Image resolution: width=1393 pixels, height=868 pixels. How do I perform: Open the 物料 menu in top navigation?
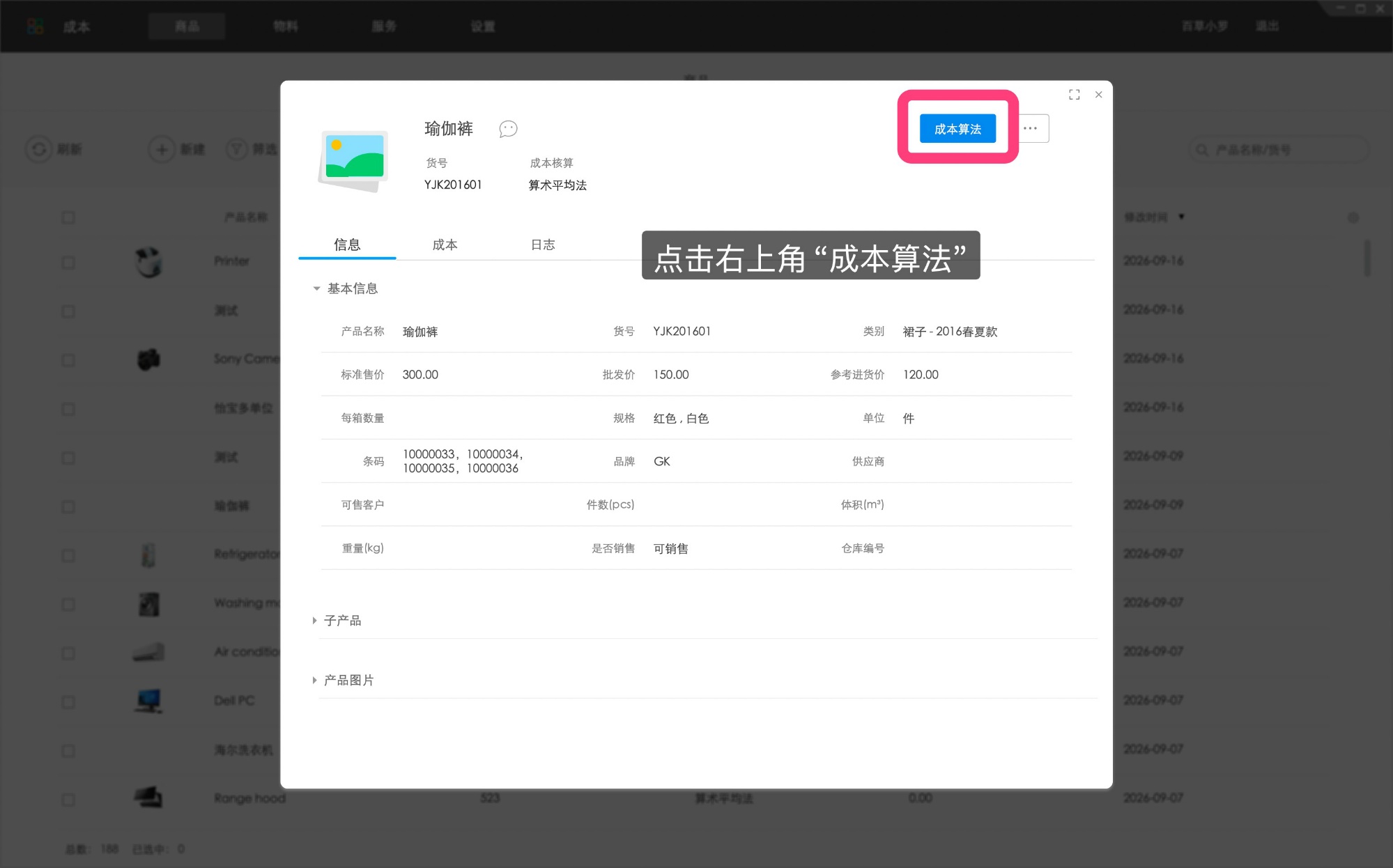(285, 26)
